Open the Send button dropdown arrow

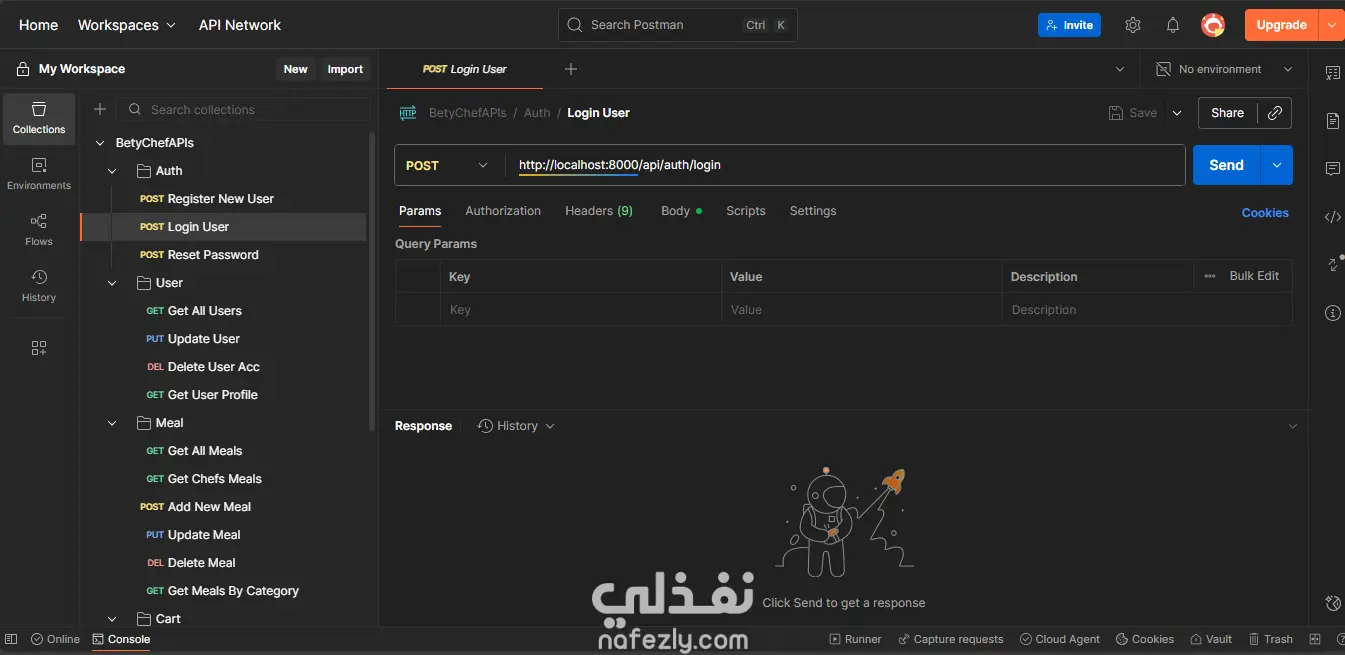1277,165
